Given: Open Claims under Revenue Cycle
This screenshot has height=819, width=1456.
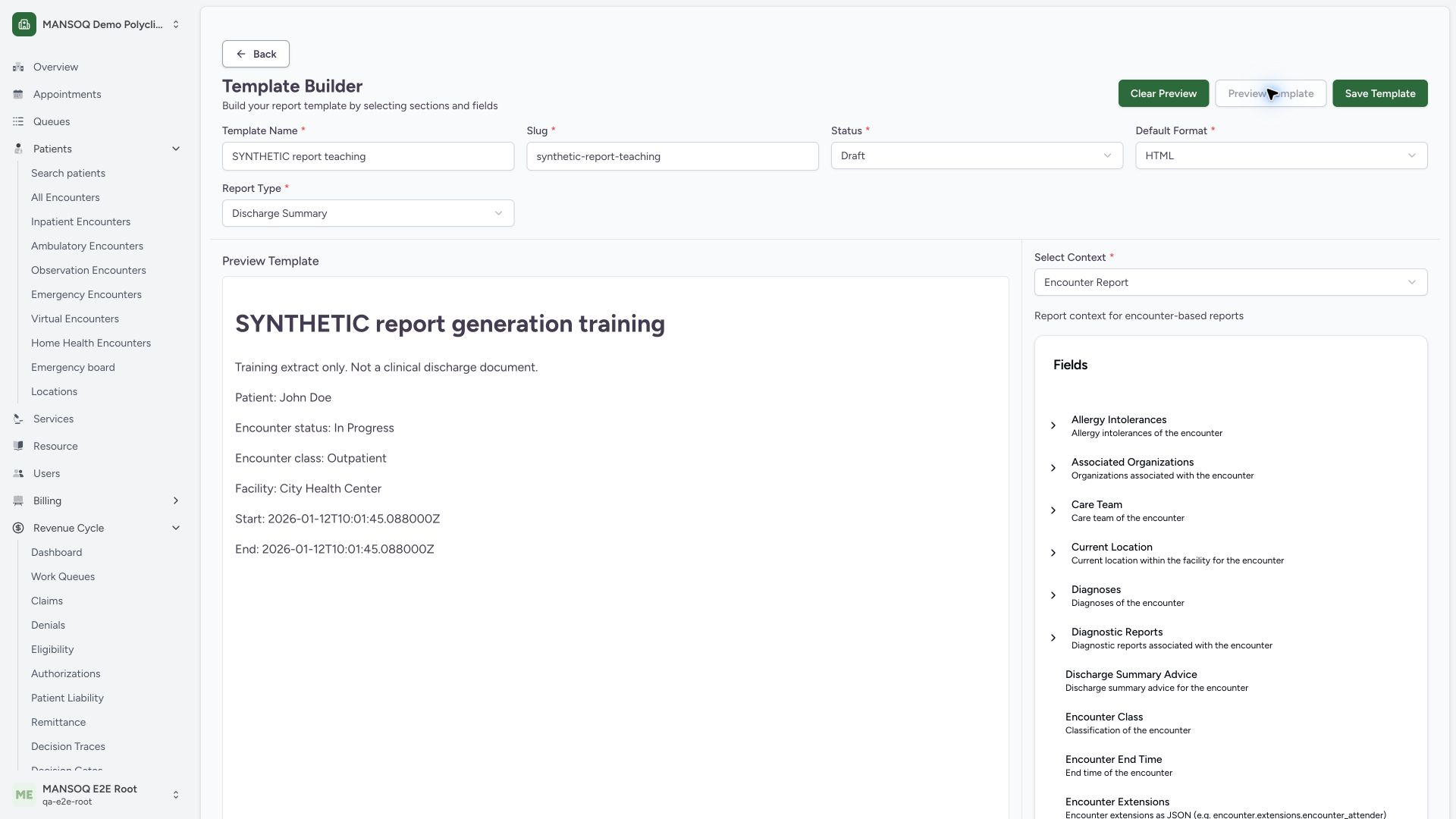Looking at the screenshot, I should pyautogui.click(x=47, y=601).
